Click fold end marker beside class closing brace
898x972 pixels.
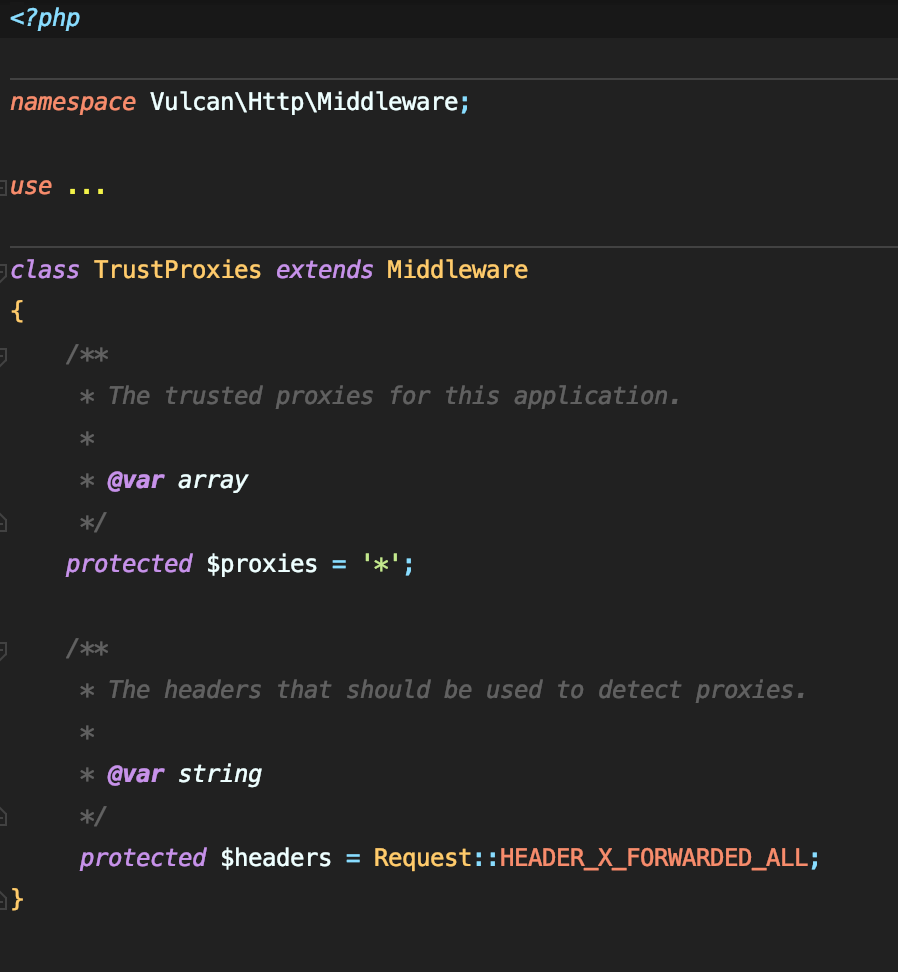tap(4, 900)
